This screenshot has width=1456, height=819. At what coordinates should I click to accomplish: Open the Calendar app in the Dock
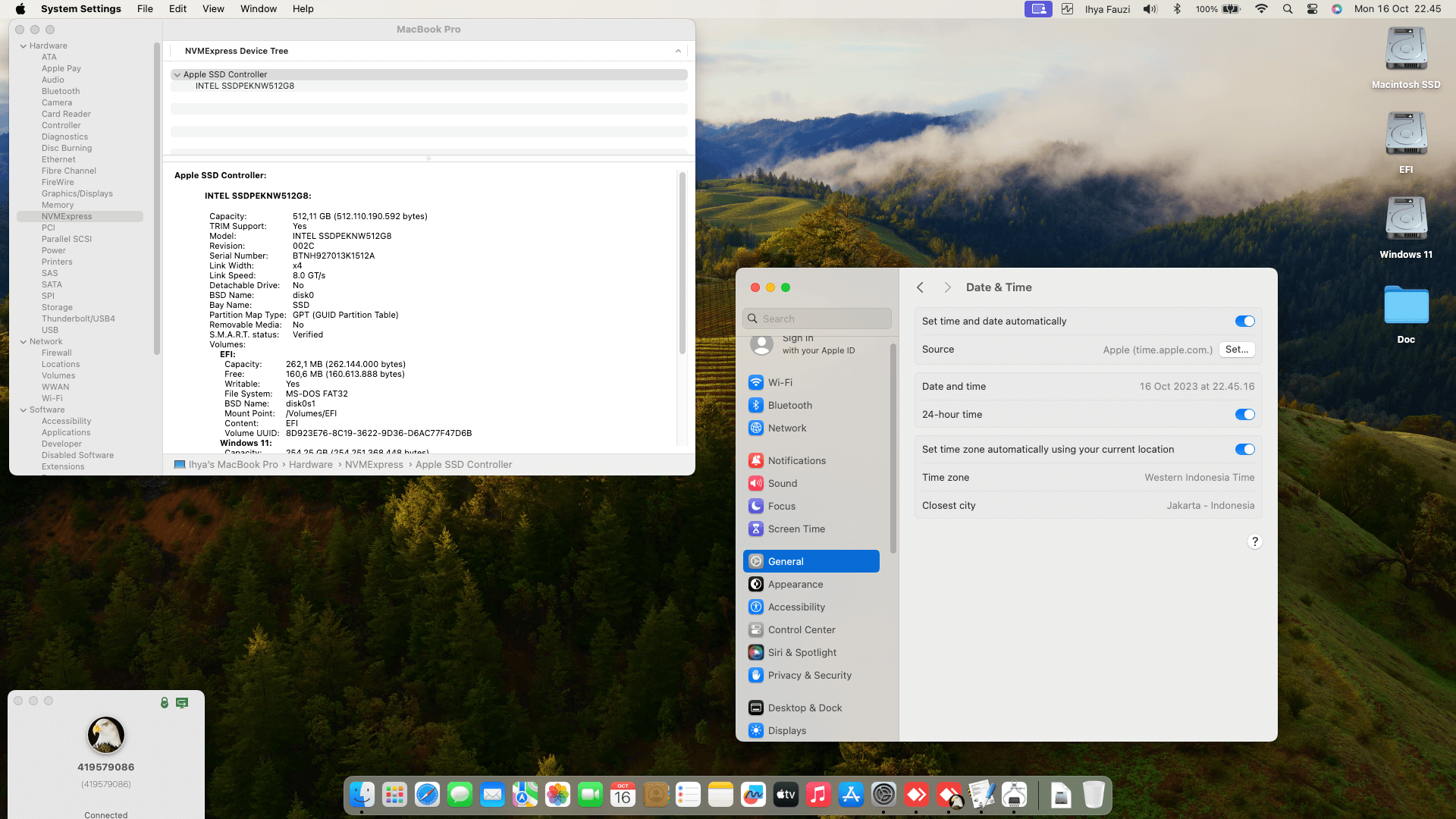[623, 795]
